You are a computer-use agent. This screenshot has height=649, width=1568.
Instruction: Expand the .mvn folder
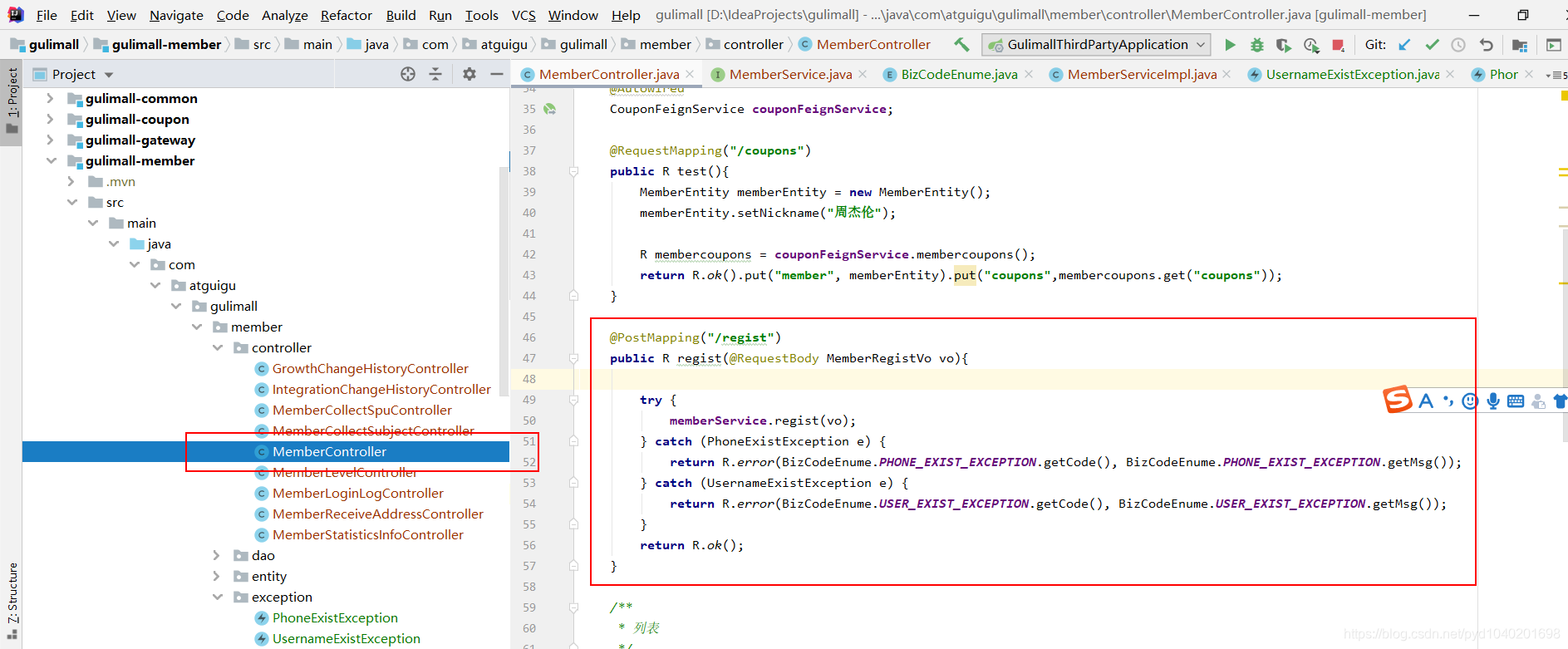(x=71, y=181)
